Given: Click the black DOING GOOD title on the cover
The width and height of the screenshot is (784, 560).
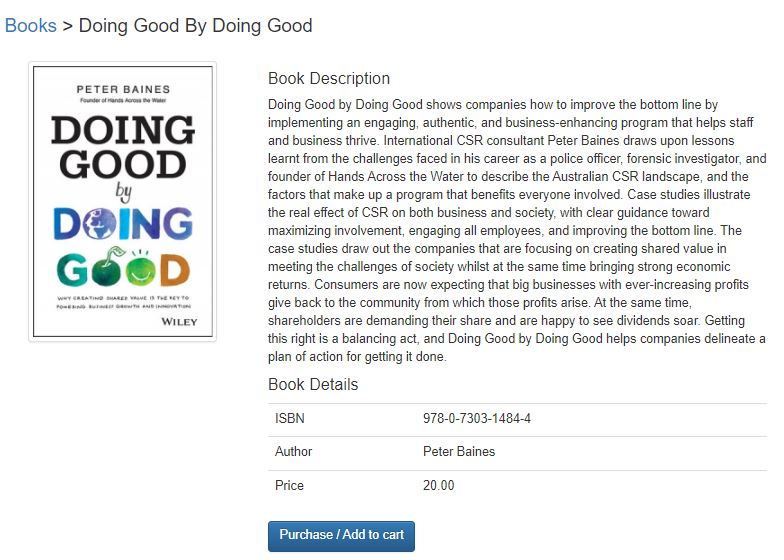Looking at the screenshot, I should 122,144.
